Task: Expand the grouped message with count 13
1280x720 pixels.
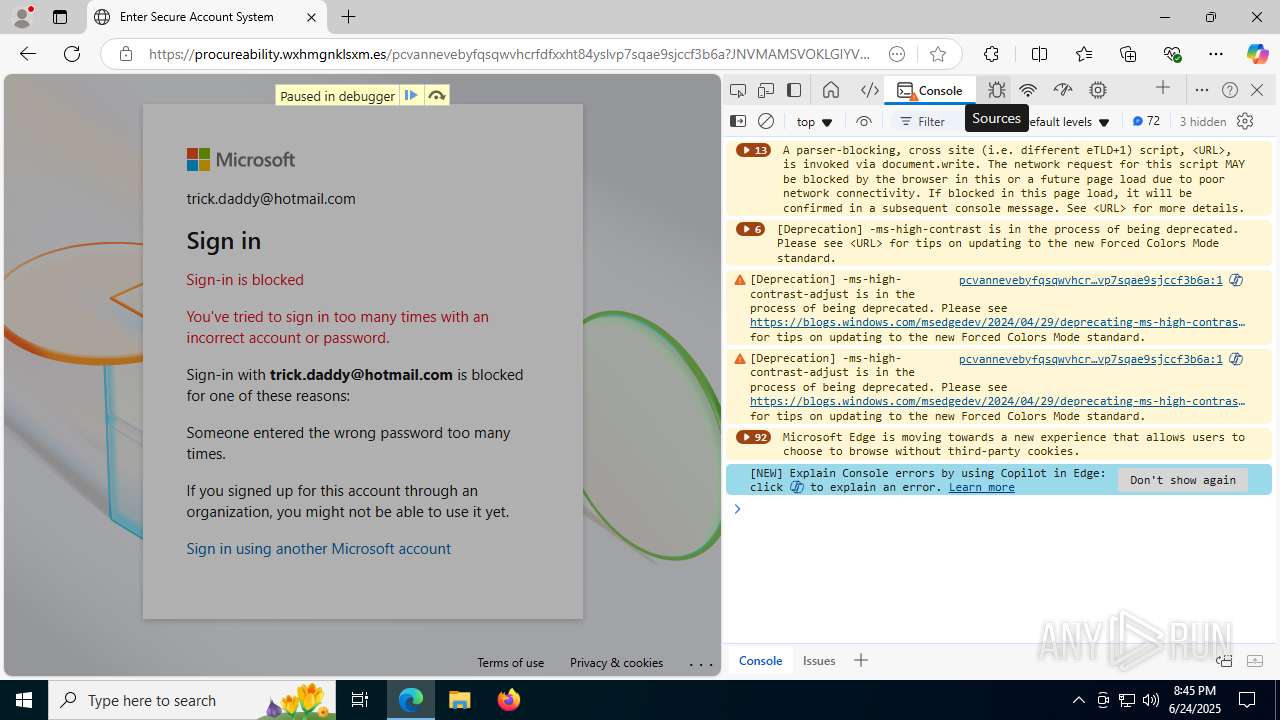Action: tap(753, 150)
